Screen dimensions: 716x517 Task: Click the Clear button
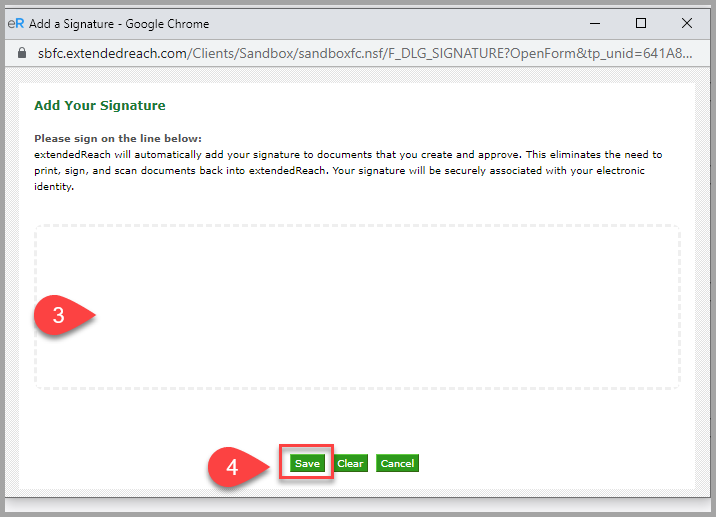pyautogui.click(x=350, y=463)
